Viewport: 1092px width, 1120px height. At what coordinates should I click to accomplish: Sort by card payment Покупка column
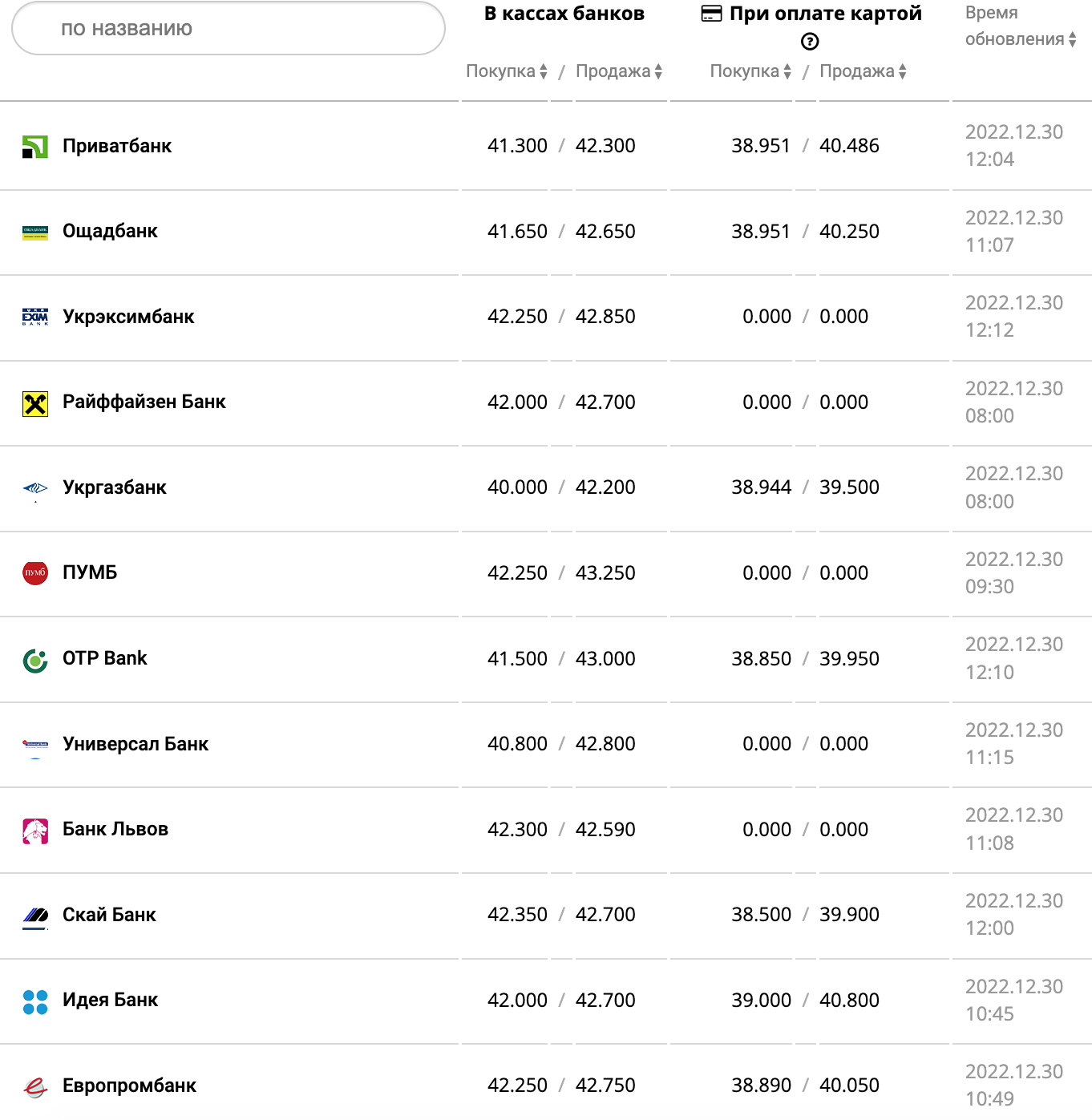coord(750,71)
